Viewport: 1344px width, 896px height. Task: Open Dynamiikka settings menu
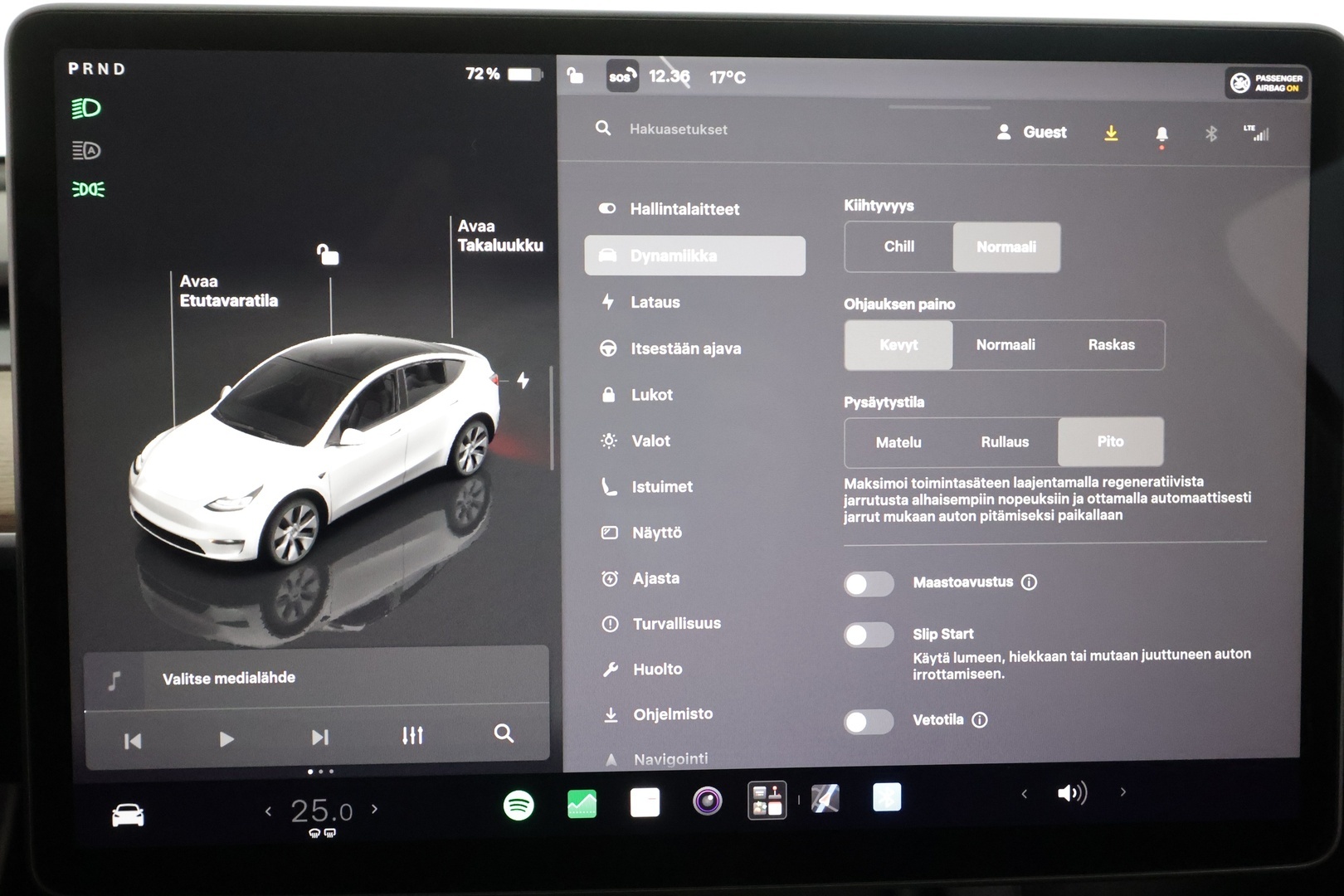pyautogui.click(x=695, y=256)
